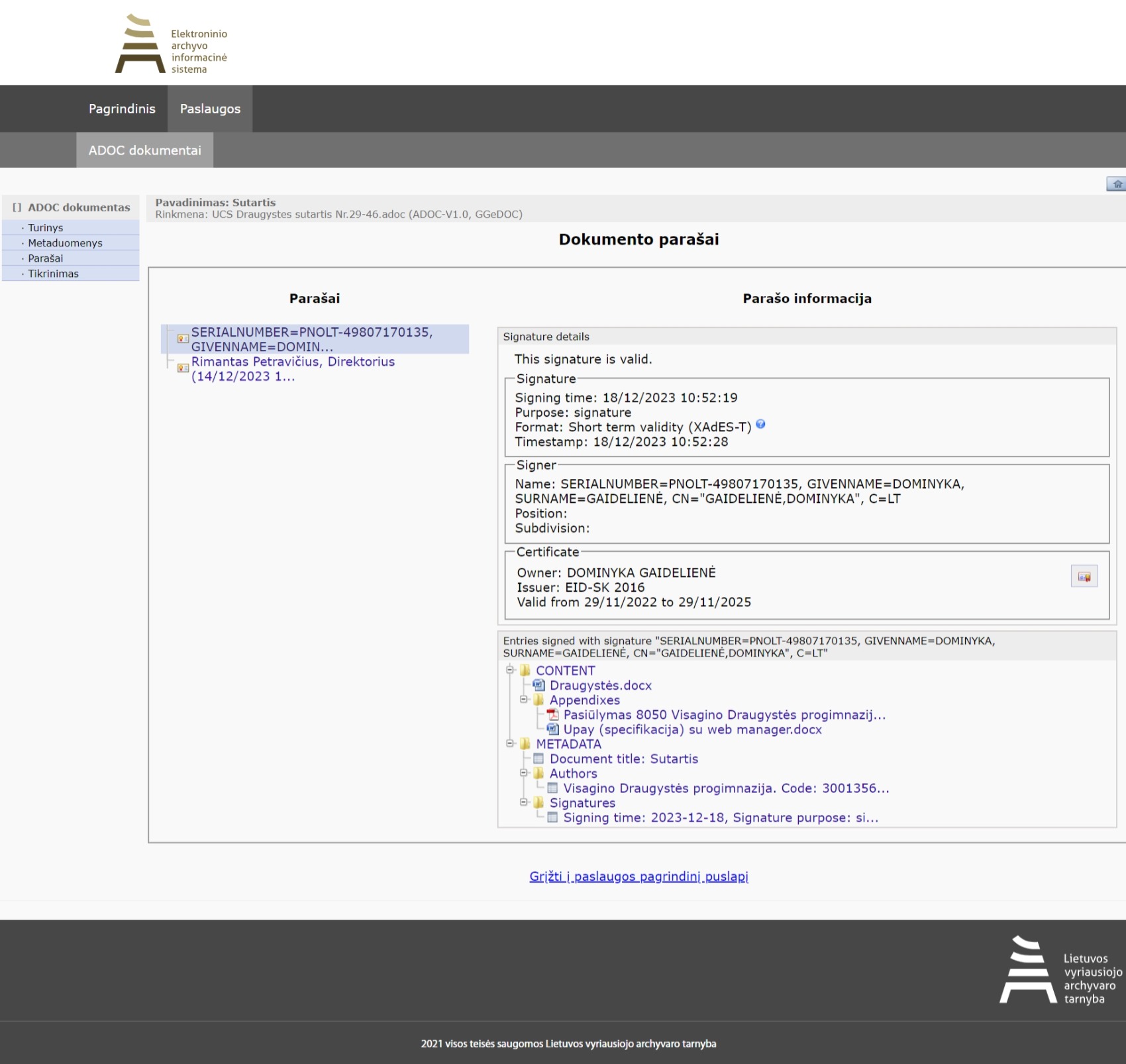Viewport: 1126px width, 1064px height.
Task: Click the home icon at top right
Action: pyautogui.click(x=1117, y=184)
